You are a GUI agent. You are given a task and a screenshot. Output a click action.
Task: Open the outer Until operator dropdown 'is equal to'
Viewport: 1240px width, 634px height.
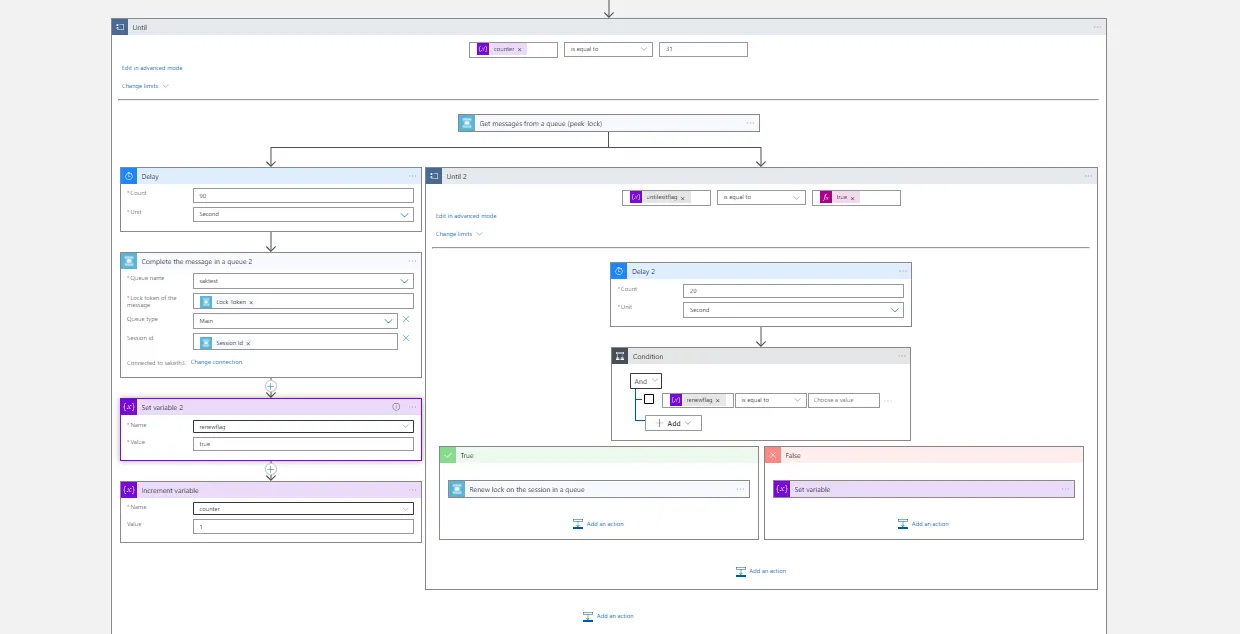(x=608, y=49)
